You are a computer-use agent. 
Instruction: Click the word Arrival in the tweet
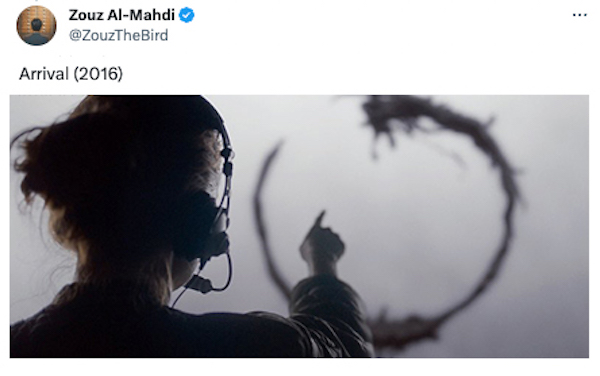(44, 74)
